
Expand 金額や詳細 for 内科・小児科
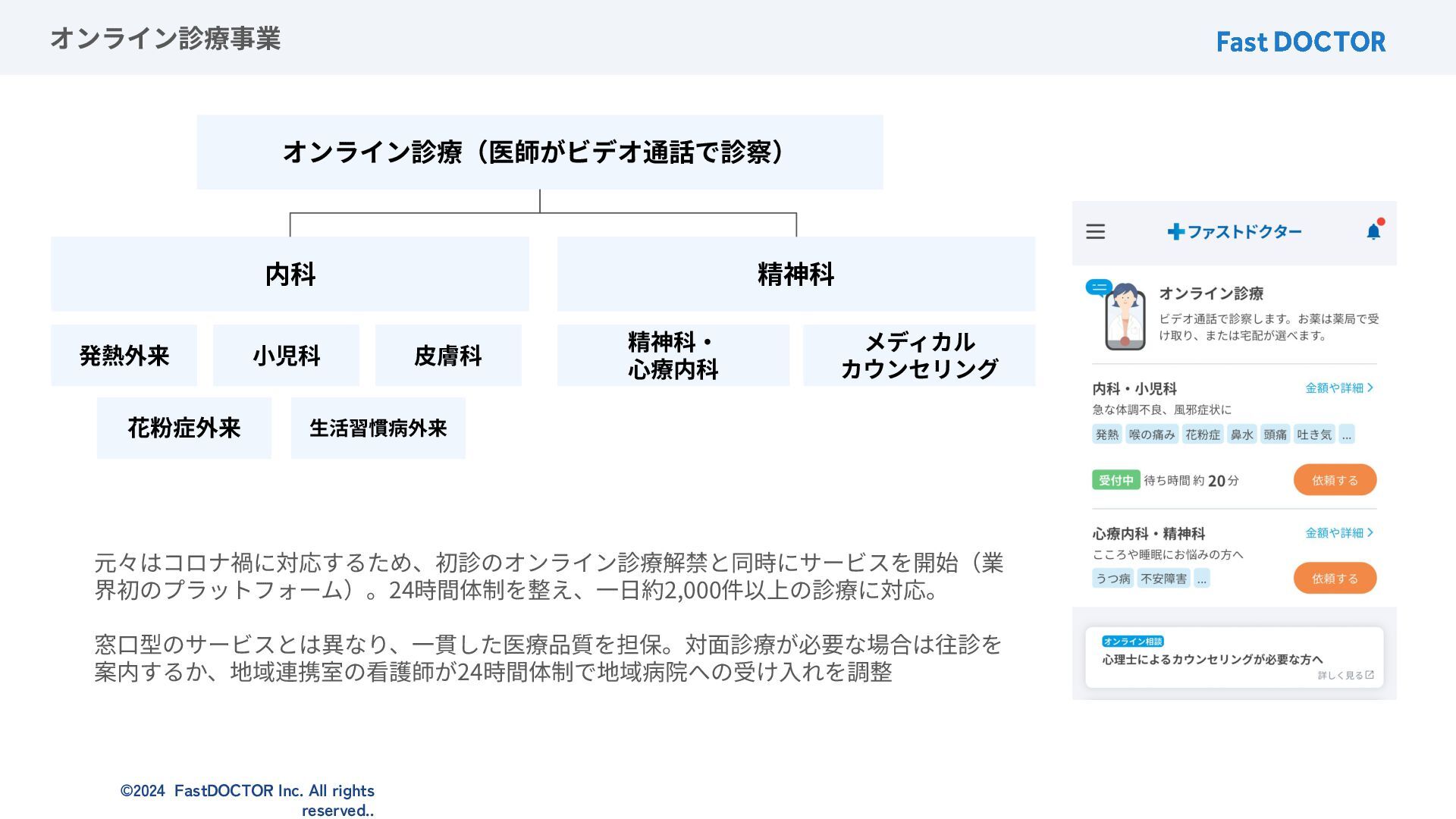click(1338, 388)
